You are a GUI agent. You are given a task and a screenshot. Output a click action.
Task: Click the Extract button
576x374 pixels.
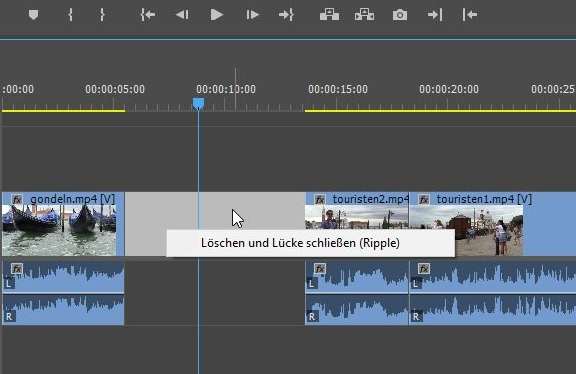tap(364, 15)
